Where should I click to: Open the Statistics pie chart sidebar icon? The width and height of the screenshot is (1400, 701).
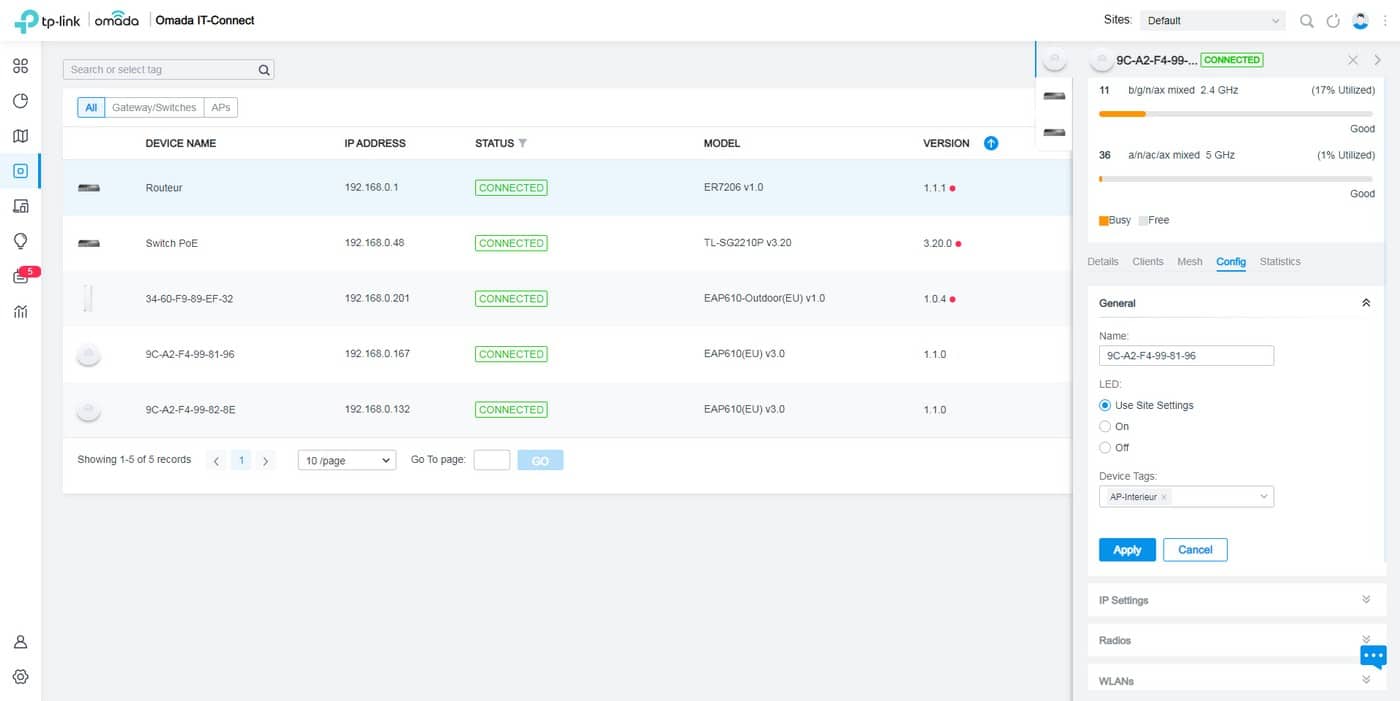[20, 101]
